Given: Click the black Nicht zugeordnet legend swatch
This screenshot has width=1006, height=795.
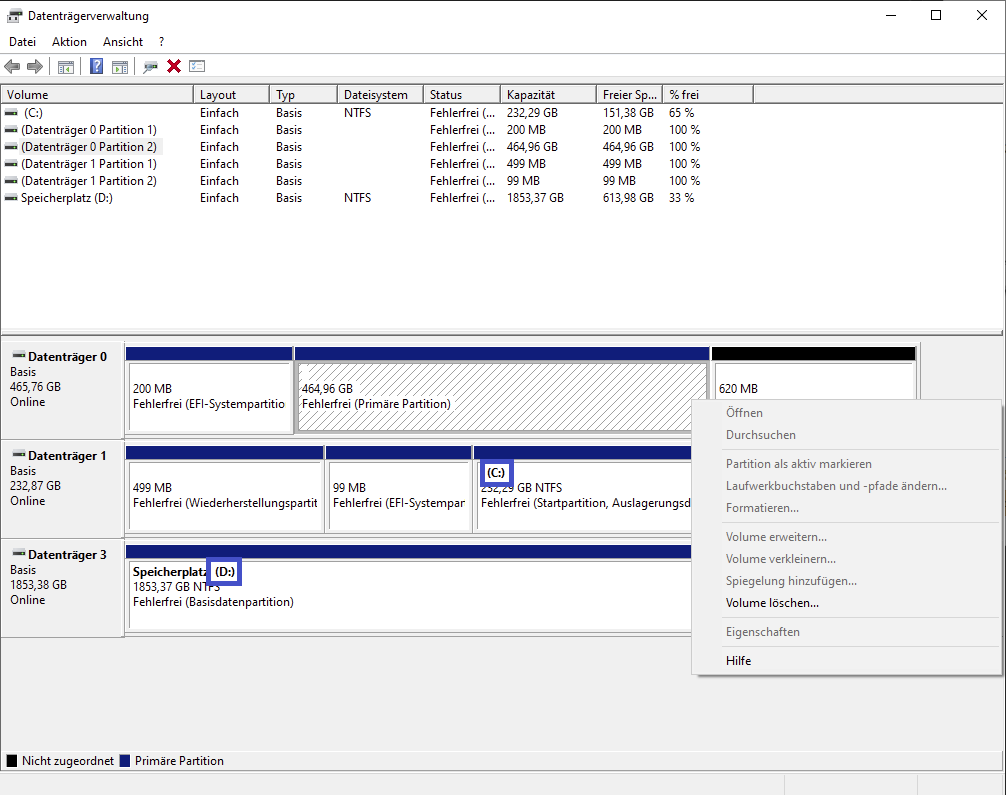Looking at the screenshot, I should [x=12, y=760].
